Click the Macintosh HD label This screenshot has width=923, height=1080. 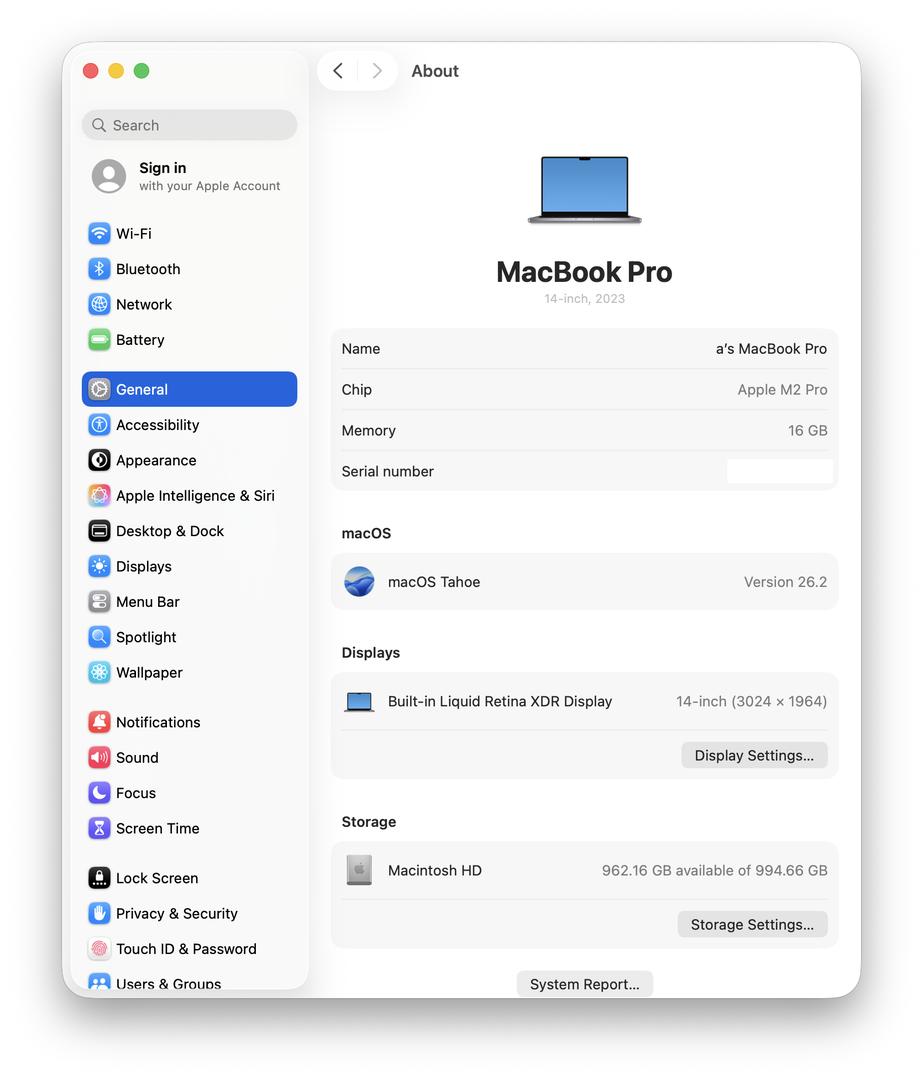pyautogui.click(x=435, y=870)
